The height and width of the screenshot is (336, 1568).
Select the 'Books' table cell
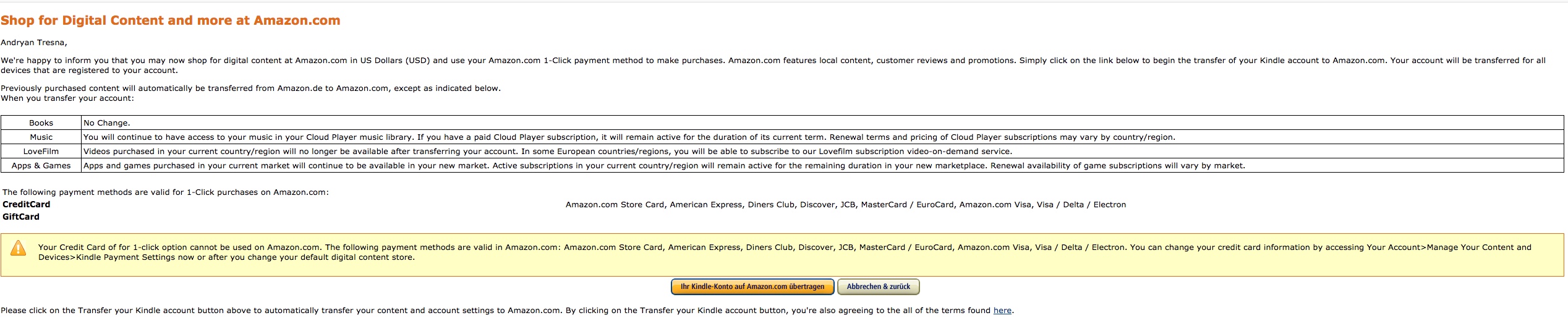[x=41, y=123]
